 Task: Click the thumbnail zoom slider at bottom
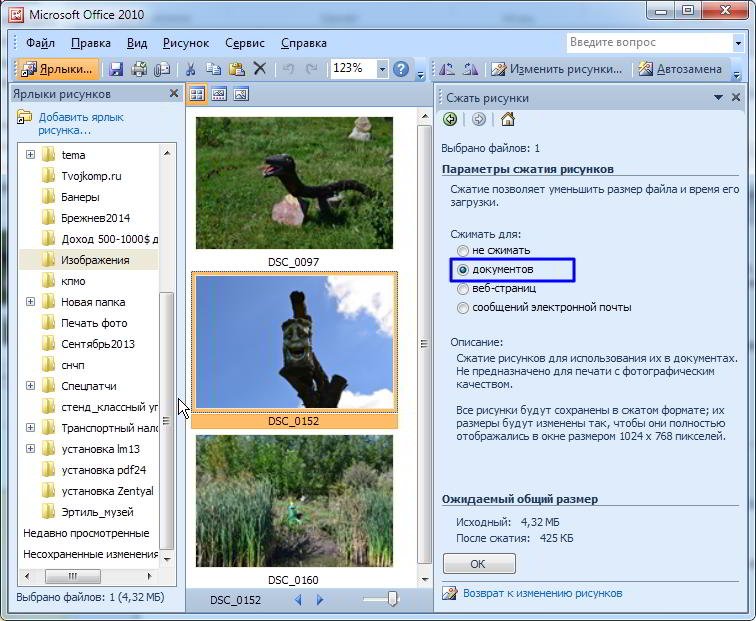[x=392, y=599]
